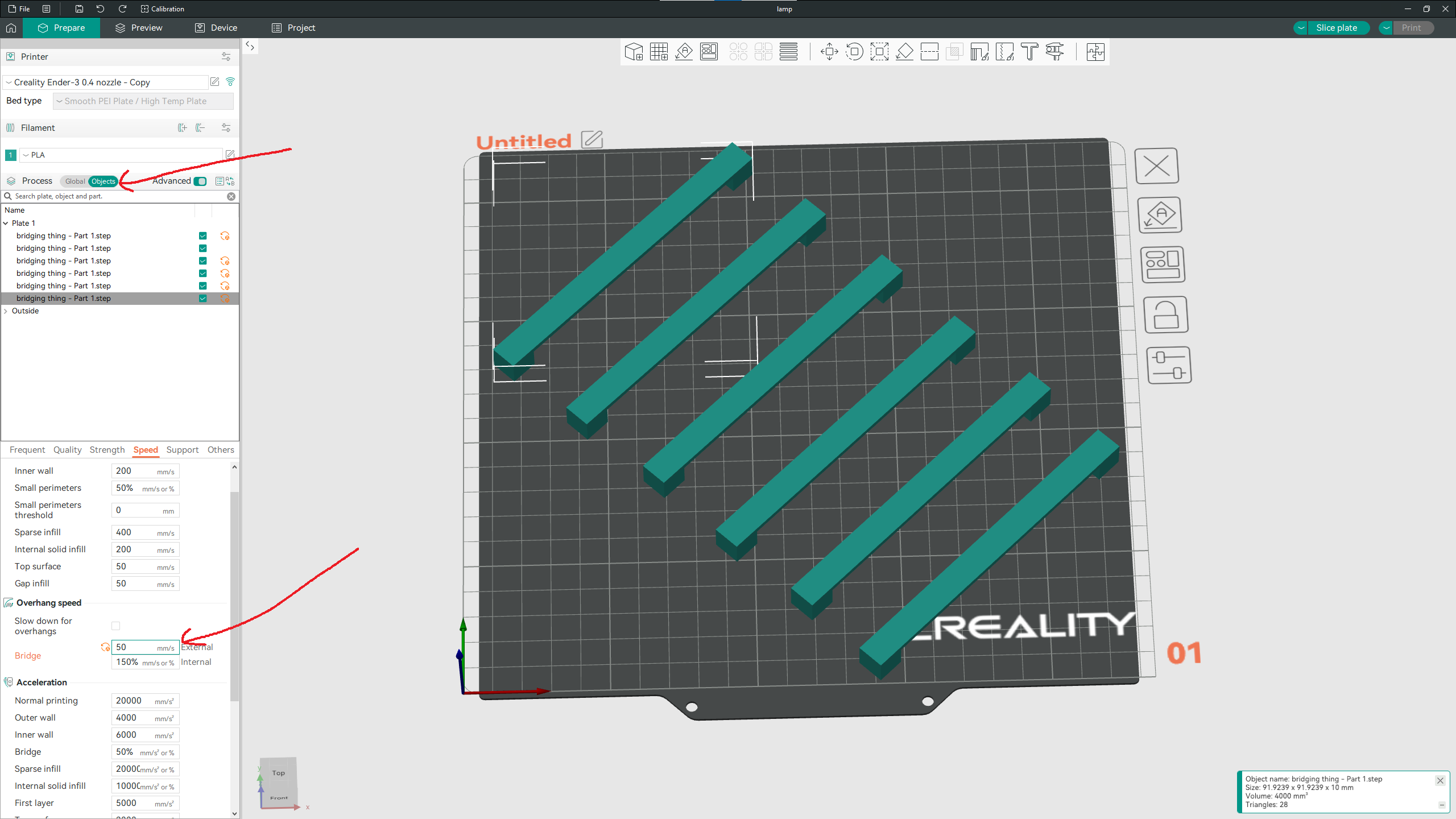
Task: Open the File menu
Action: tap(19, 9)
